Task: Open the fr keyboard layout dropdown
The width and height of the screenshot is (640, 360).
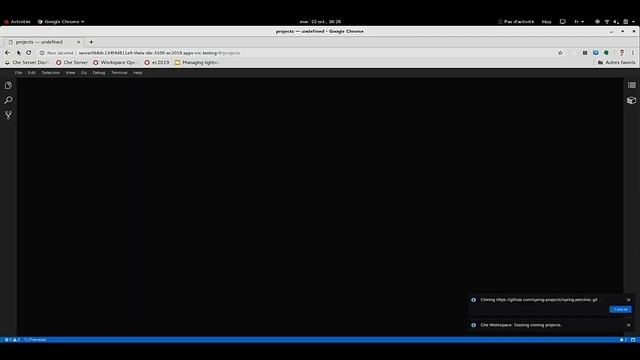Action: click(x=579, y=22)
